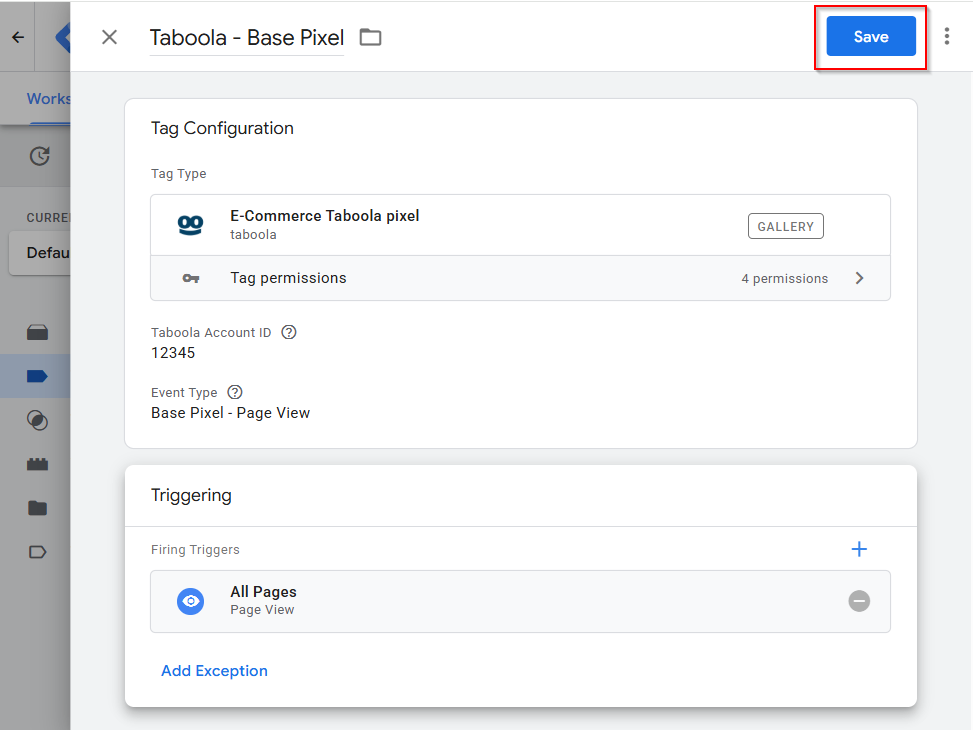Click the Add Exception link
Image resolution: width=973 pixels, height=730 pixels.
tap(214, 671)
